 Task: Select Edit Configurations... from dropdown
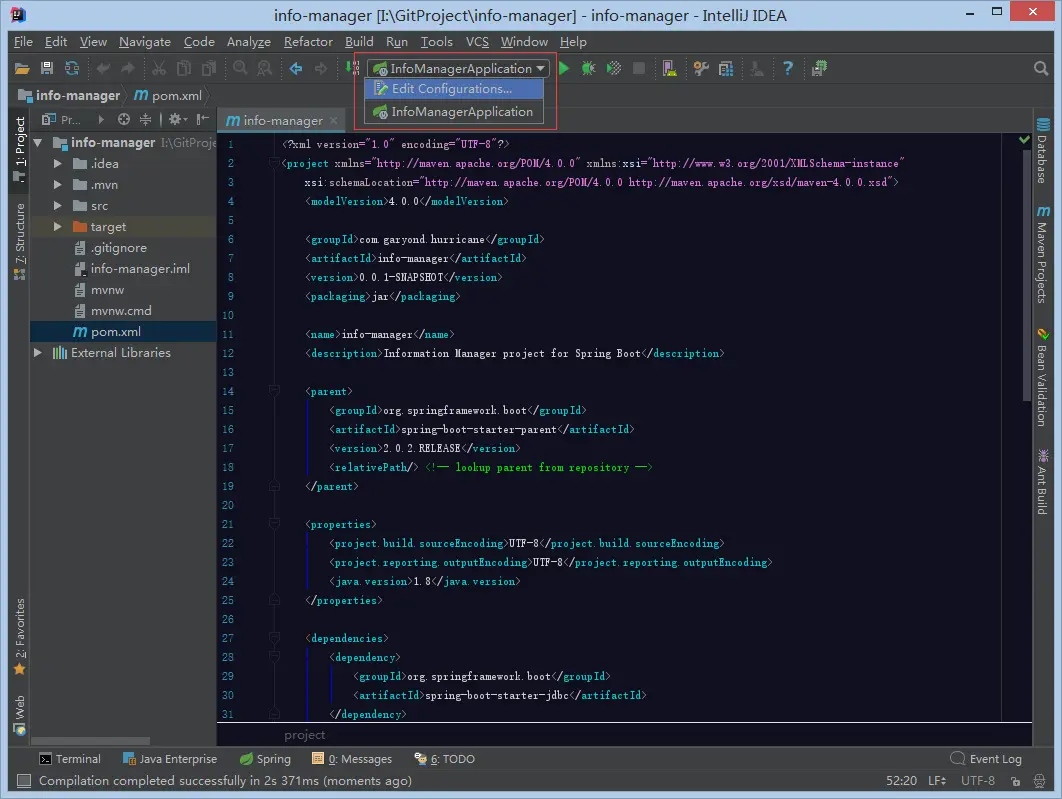pos(454,89)
